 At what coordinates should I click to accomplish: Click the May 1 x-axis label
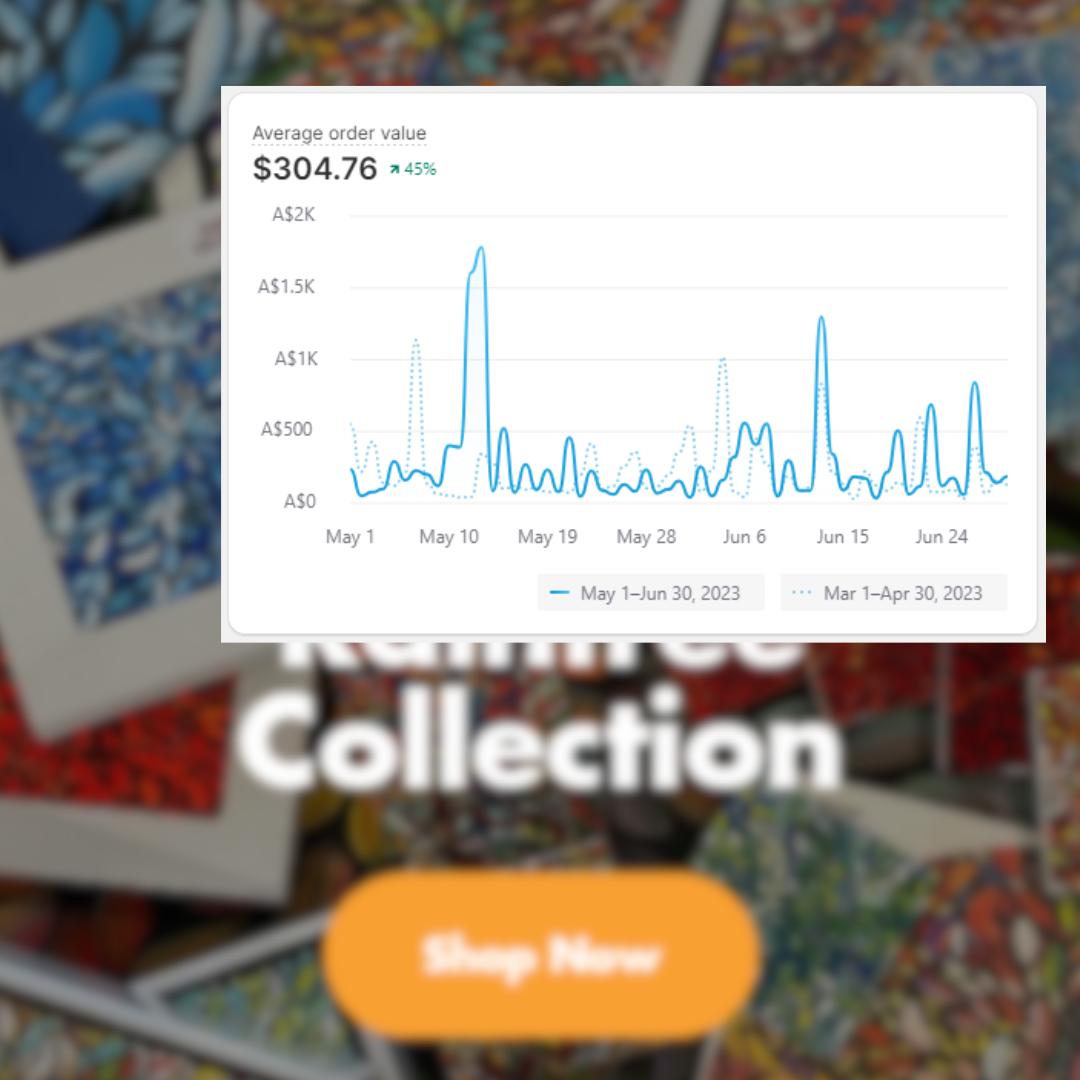pos(350,537)
